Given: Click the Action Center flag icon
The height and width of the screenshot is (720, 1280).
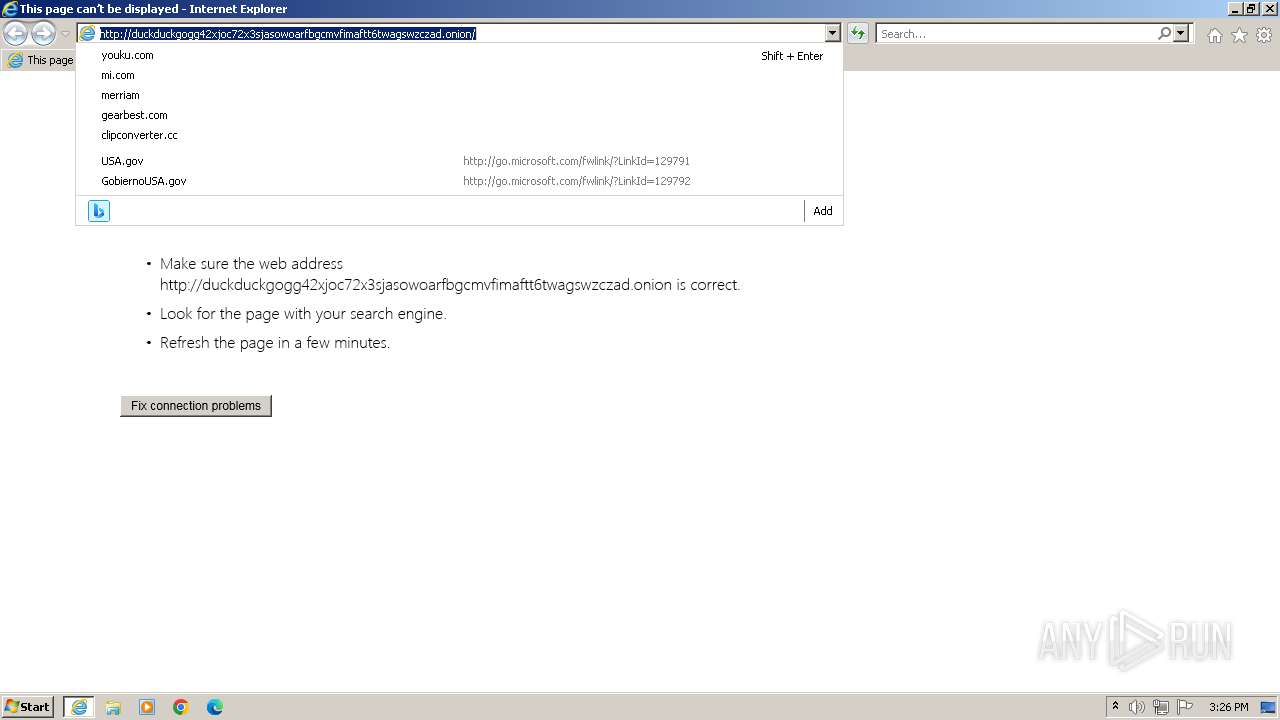Looking at the screenshot, I should click(x=1185, y=707).
